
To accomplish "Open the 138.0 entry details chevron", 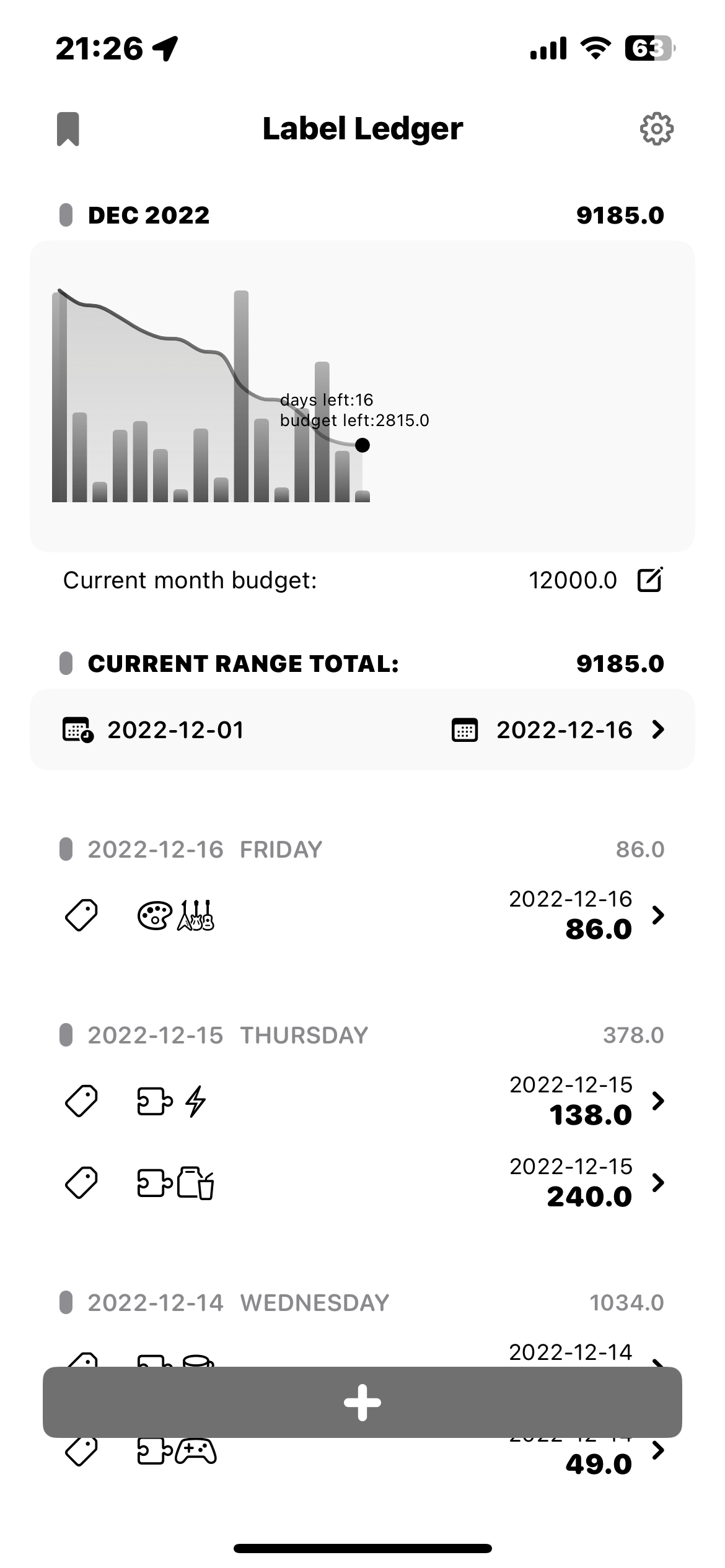I will (x=658, y=1100).
